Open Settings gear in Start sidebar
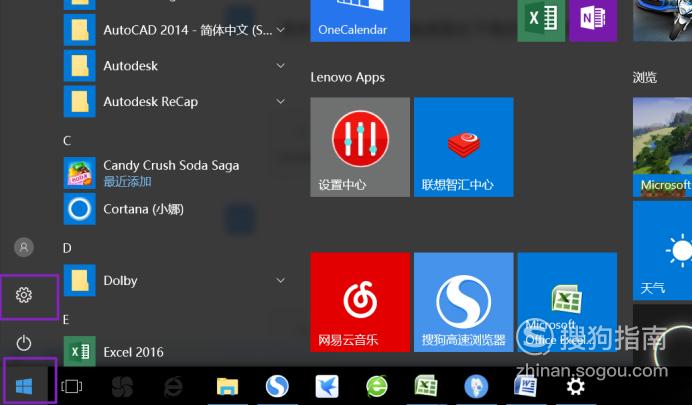Screen dimensions: 692x405 click(24, 295)
